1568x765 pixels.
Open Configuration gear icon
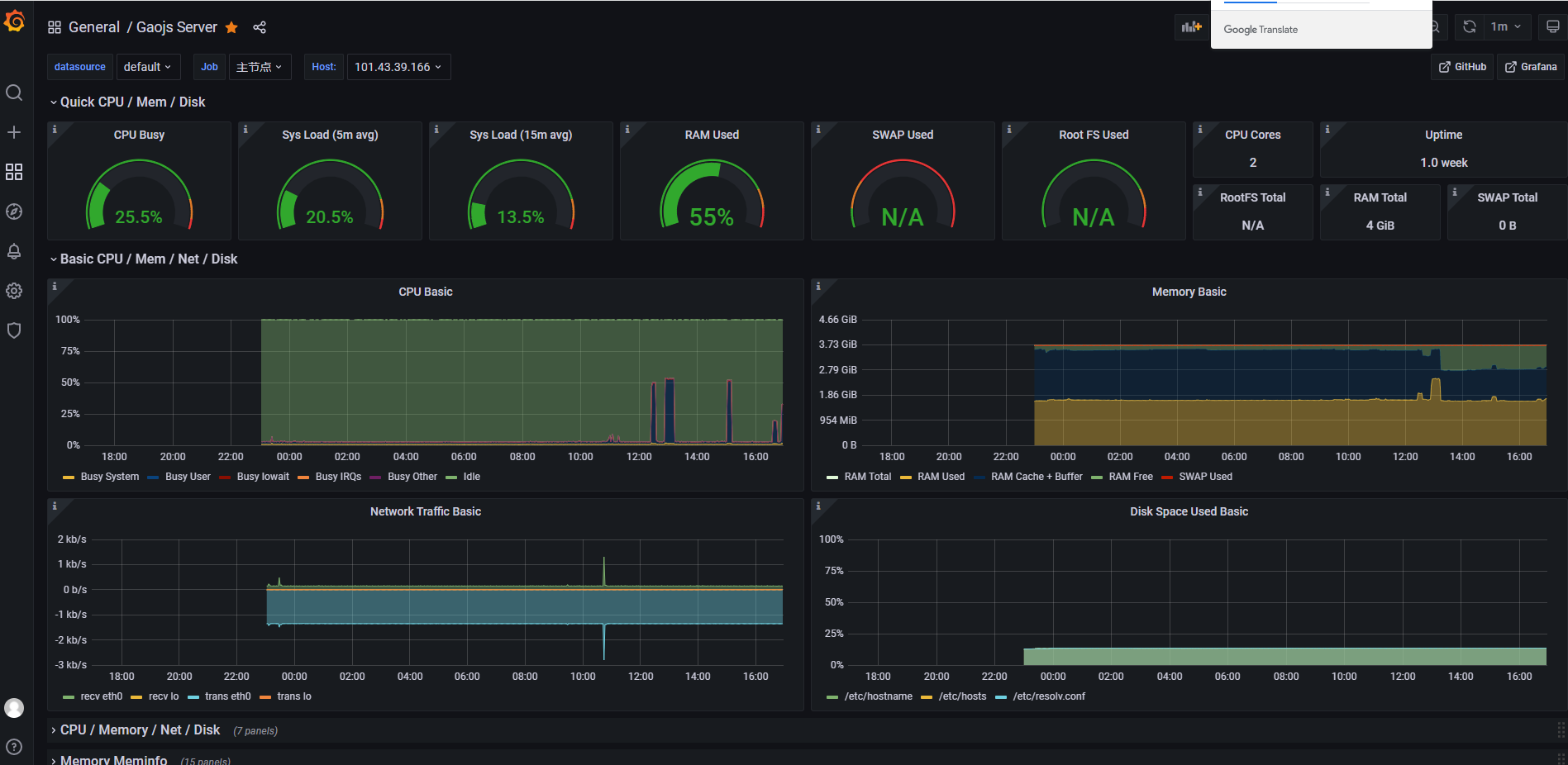(14, 291)
